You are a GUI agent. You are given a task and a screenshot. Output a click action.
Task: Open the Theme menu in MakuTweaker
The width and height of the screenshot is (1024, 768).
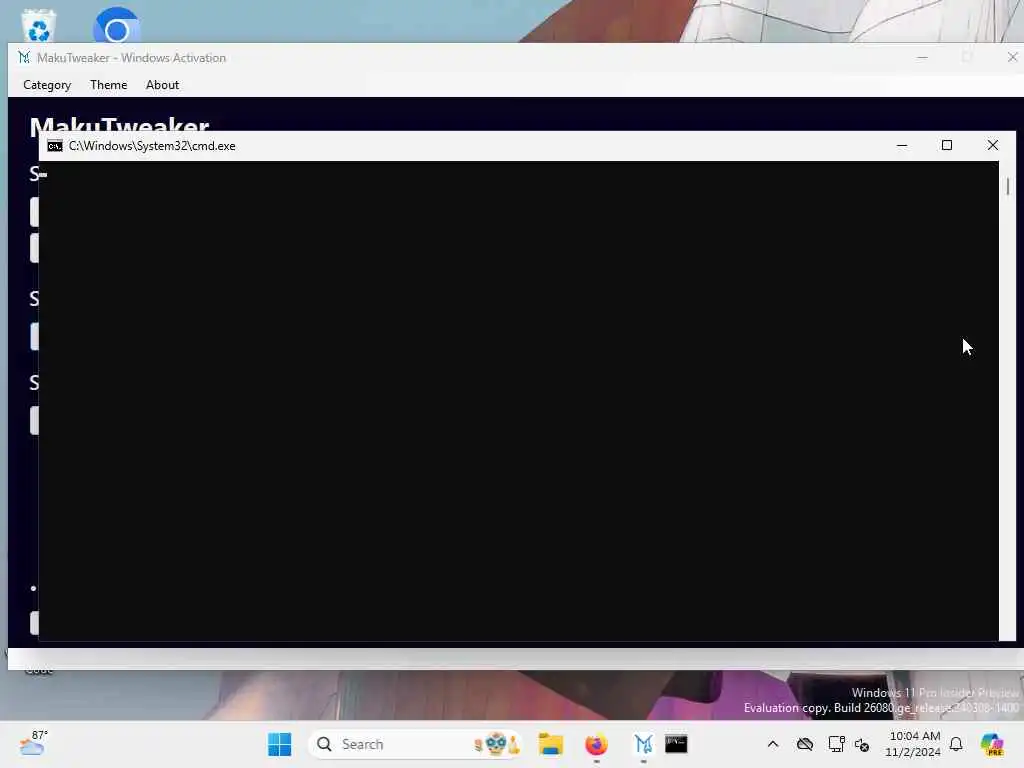pos(108,85)
